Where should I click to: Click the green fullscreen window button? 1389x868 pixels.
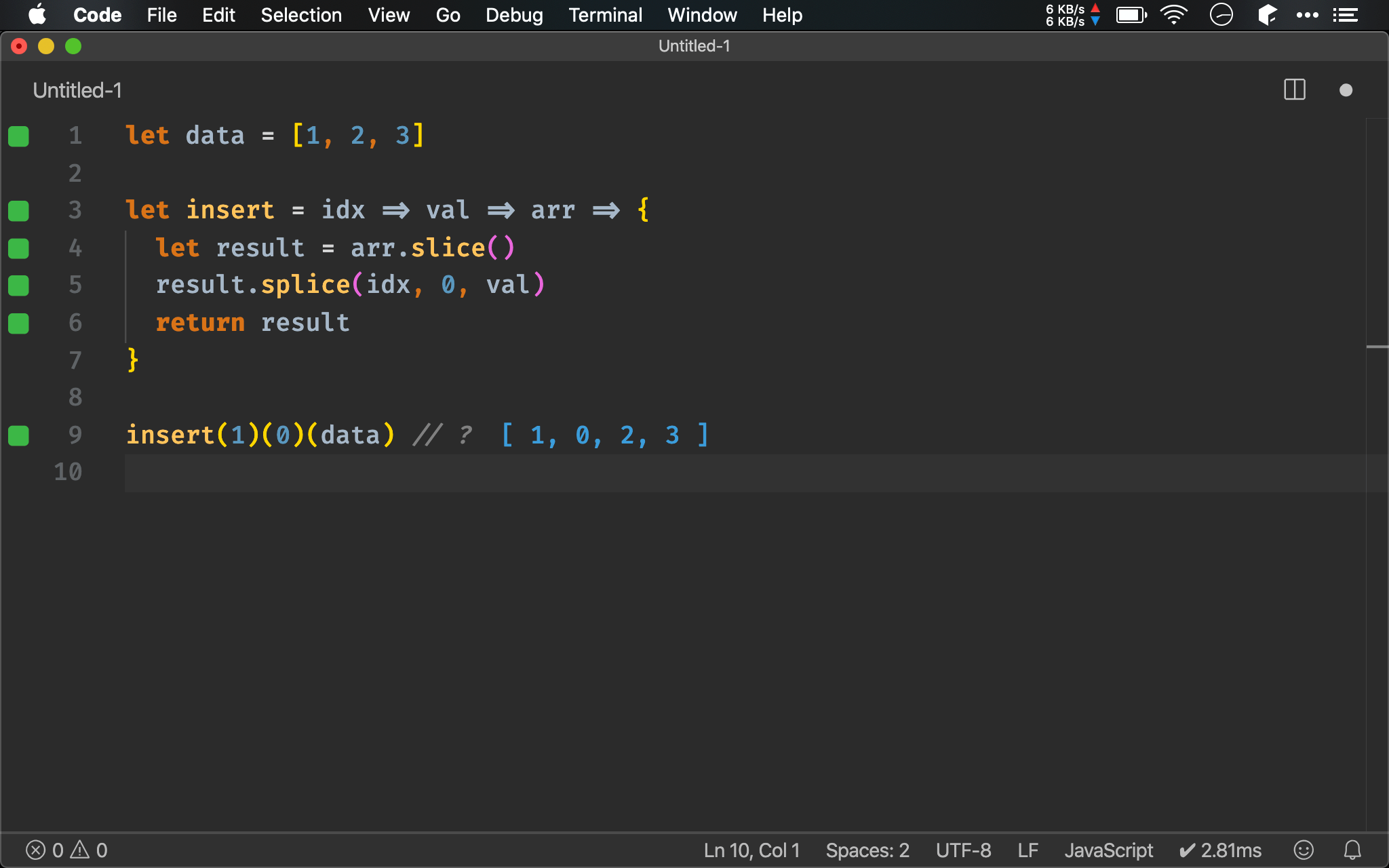(73, 46)
